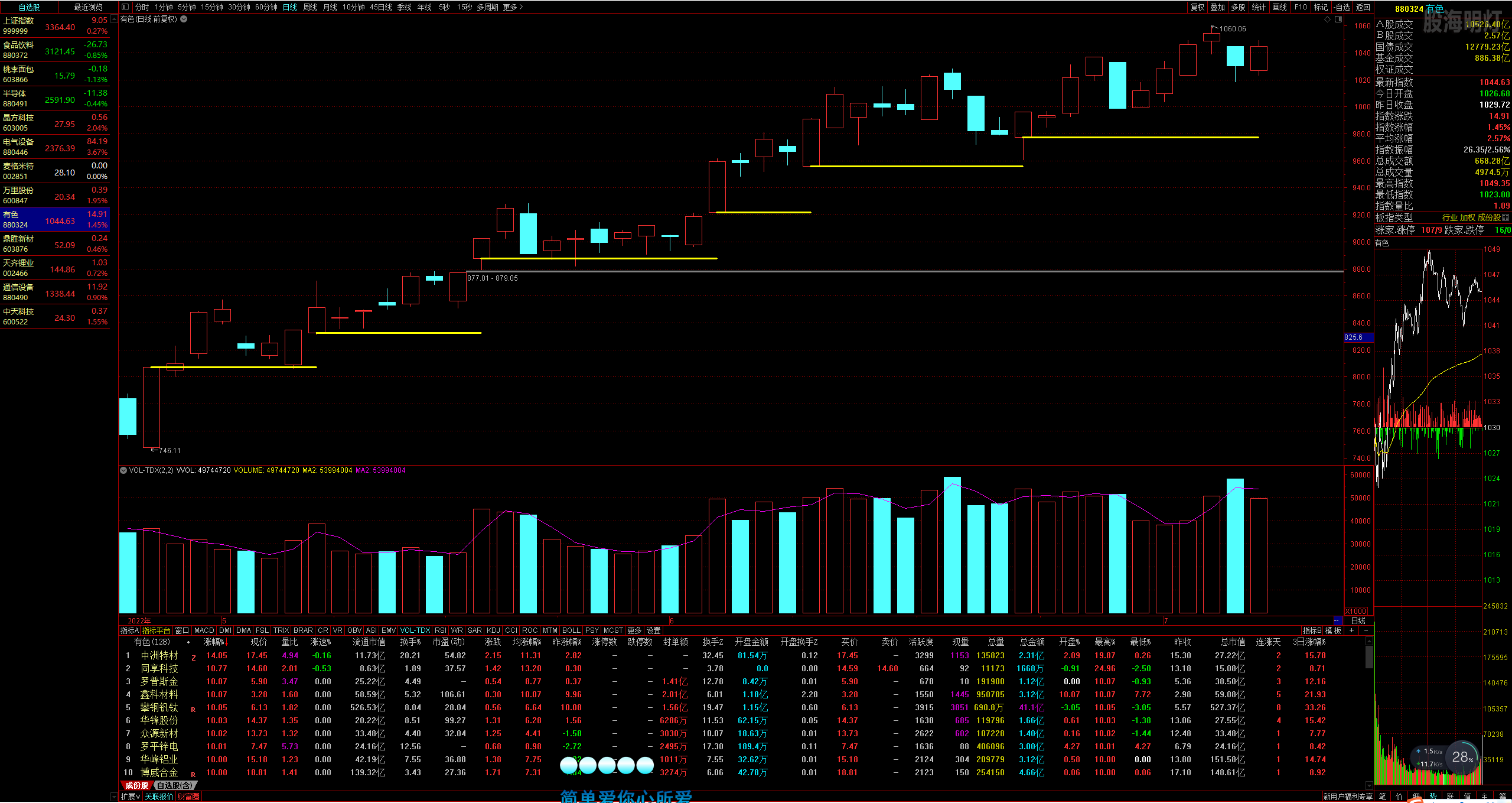Open the 窗口 window menu
Screen dimensions: 1512x803
click(182, 630)
